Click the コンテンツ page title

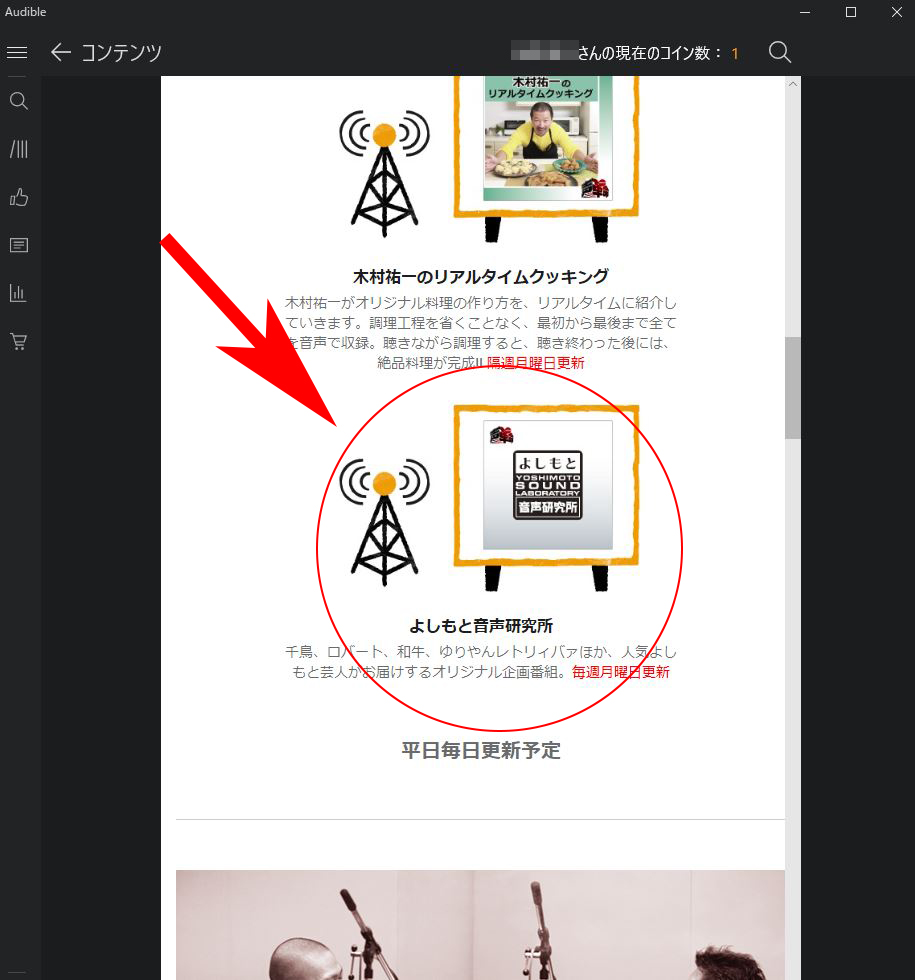coord(121,53)
